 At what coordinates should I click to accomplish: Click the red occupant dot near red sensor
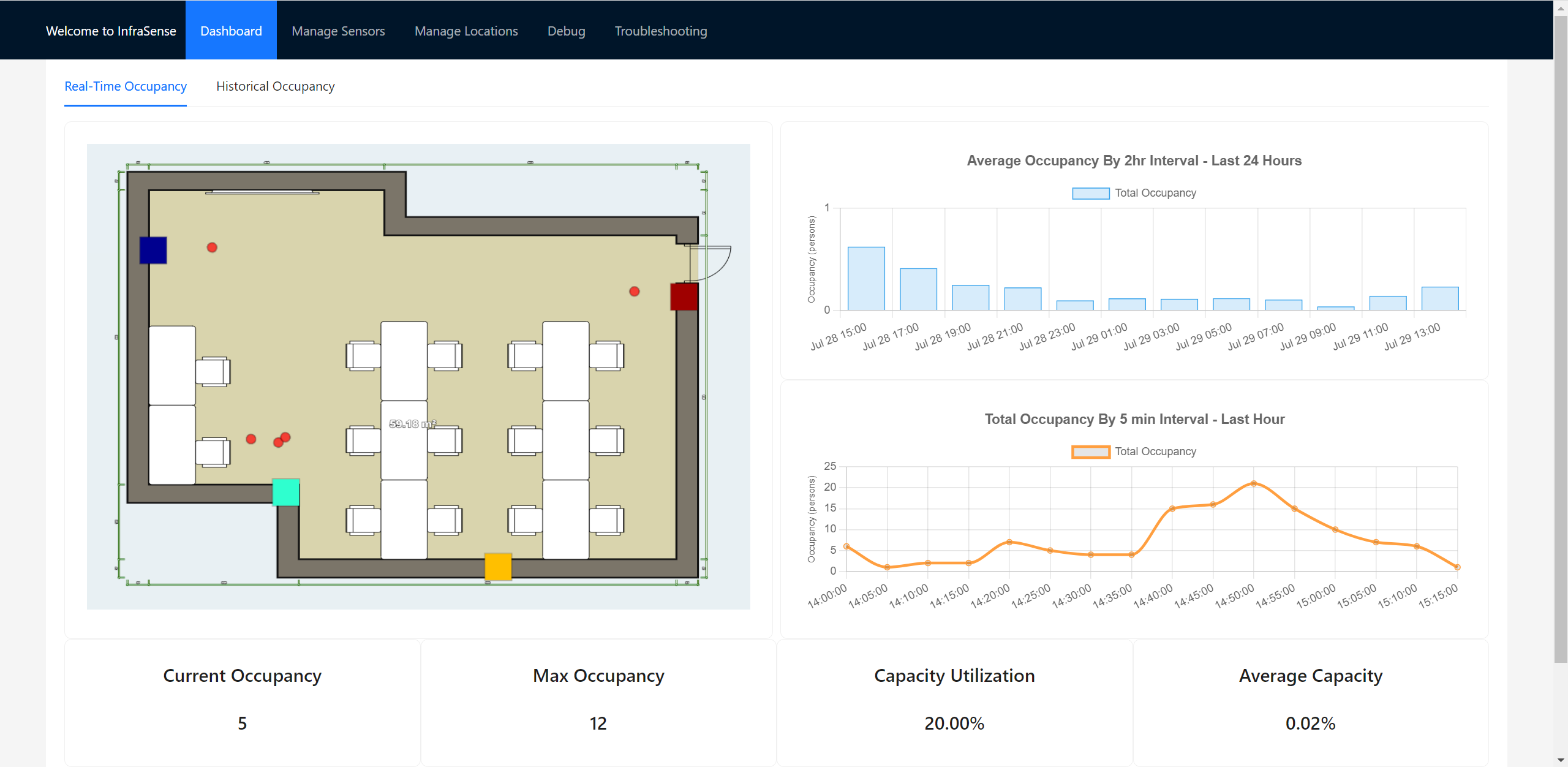pyautogui.click(x=635, y=292)
